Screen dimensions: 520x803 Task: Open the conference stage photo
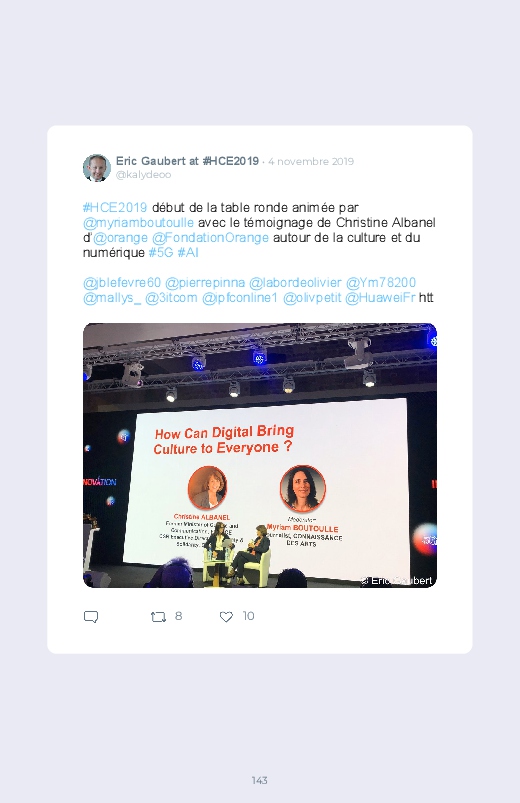260,455
